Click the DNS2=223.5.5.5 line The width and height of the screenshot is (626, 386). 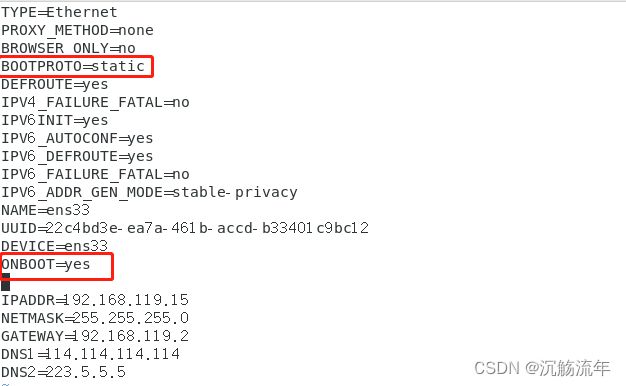tap(63, 372)
